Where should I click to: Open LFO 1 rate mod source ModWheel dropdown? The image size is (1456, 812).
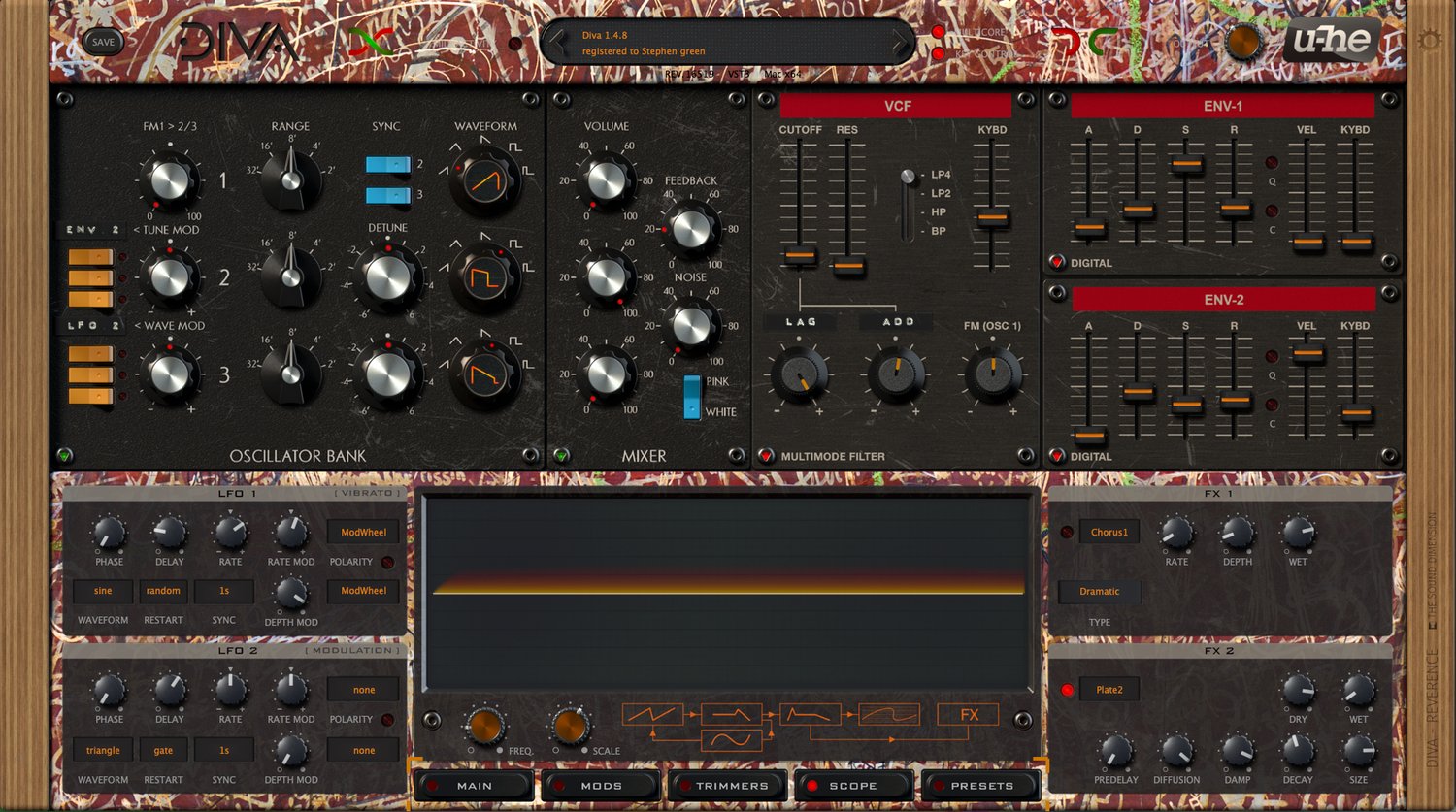363,532
